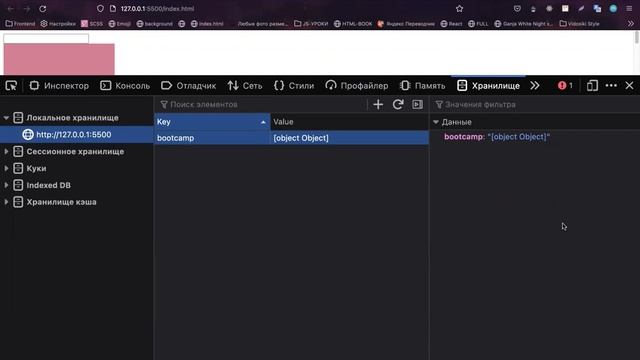Screen dimensions: 640x360
Task: Reload the page in browser toolbar
Action: [x=42, y=9]
